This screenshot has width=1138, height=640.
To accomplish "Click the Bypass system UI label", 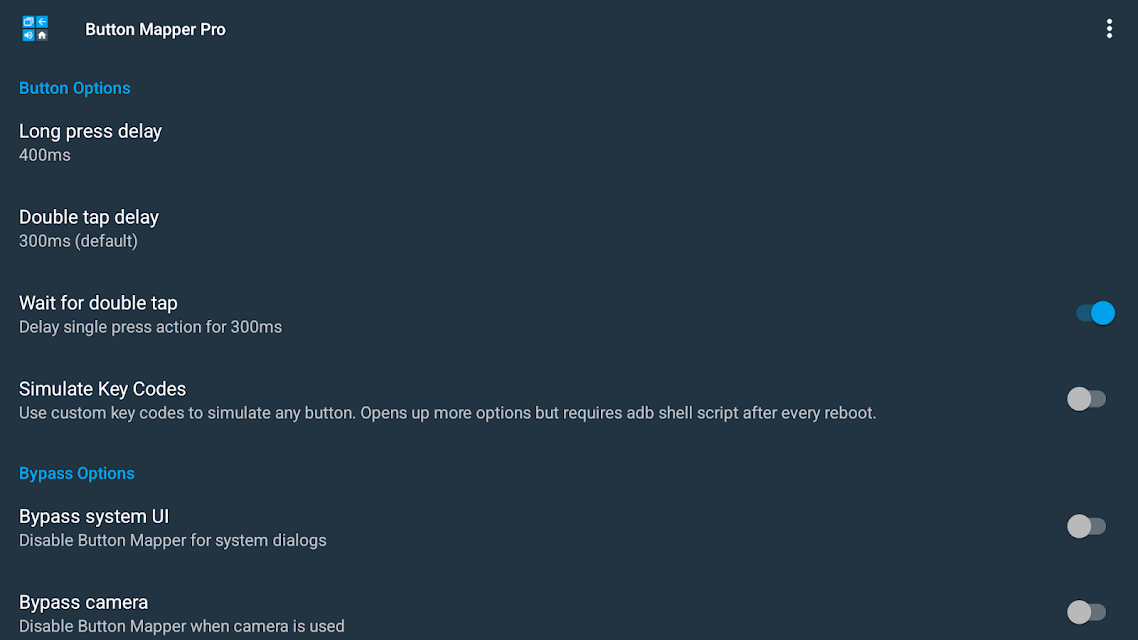I will (x=94, y=517).
